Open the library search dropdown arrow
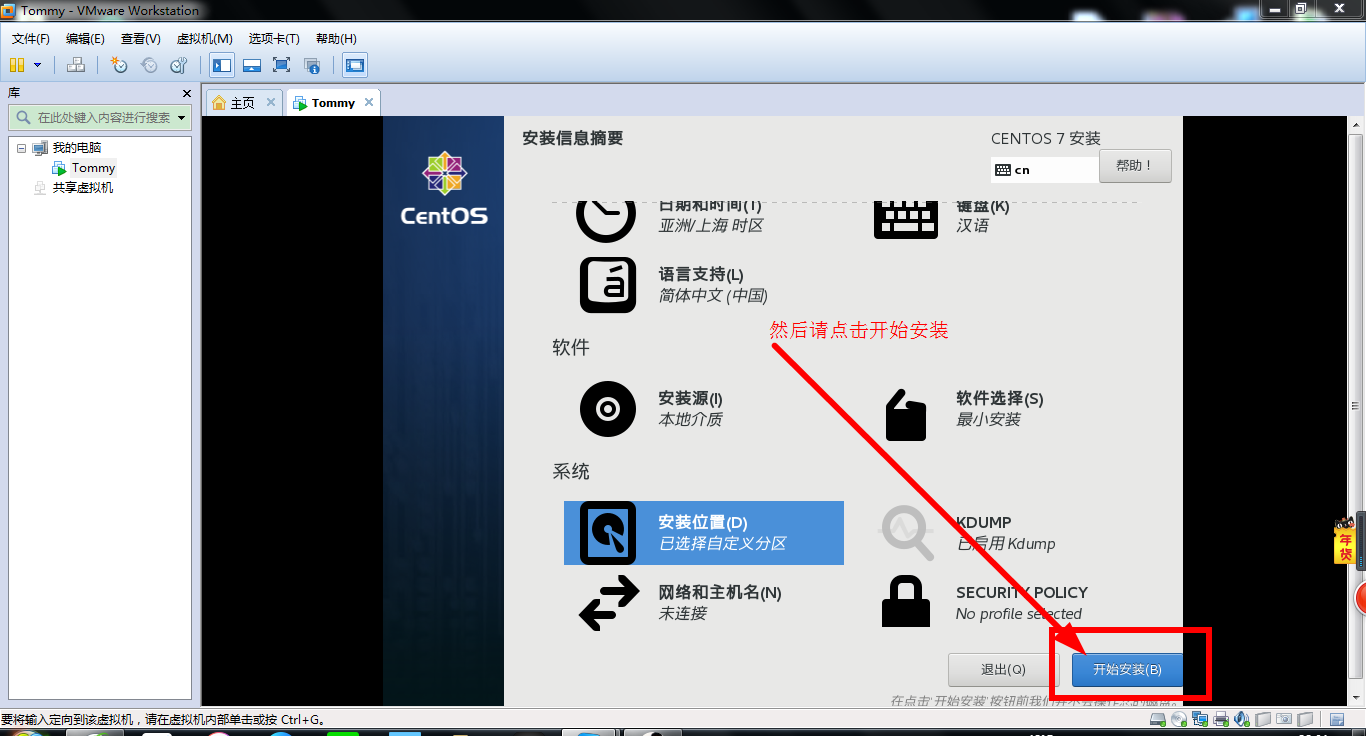Viewport: 1366px width, 736px height. [182, 118]
